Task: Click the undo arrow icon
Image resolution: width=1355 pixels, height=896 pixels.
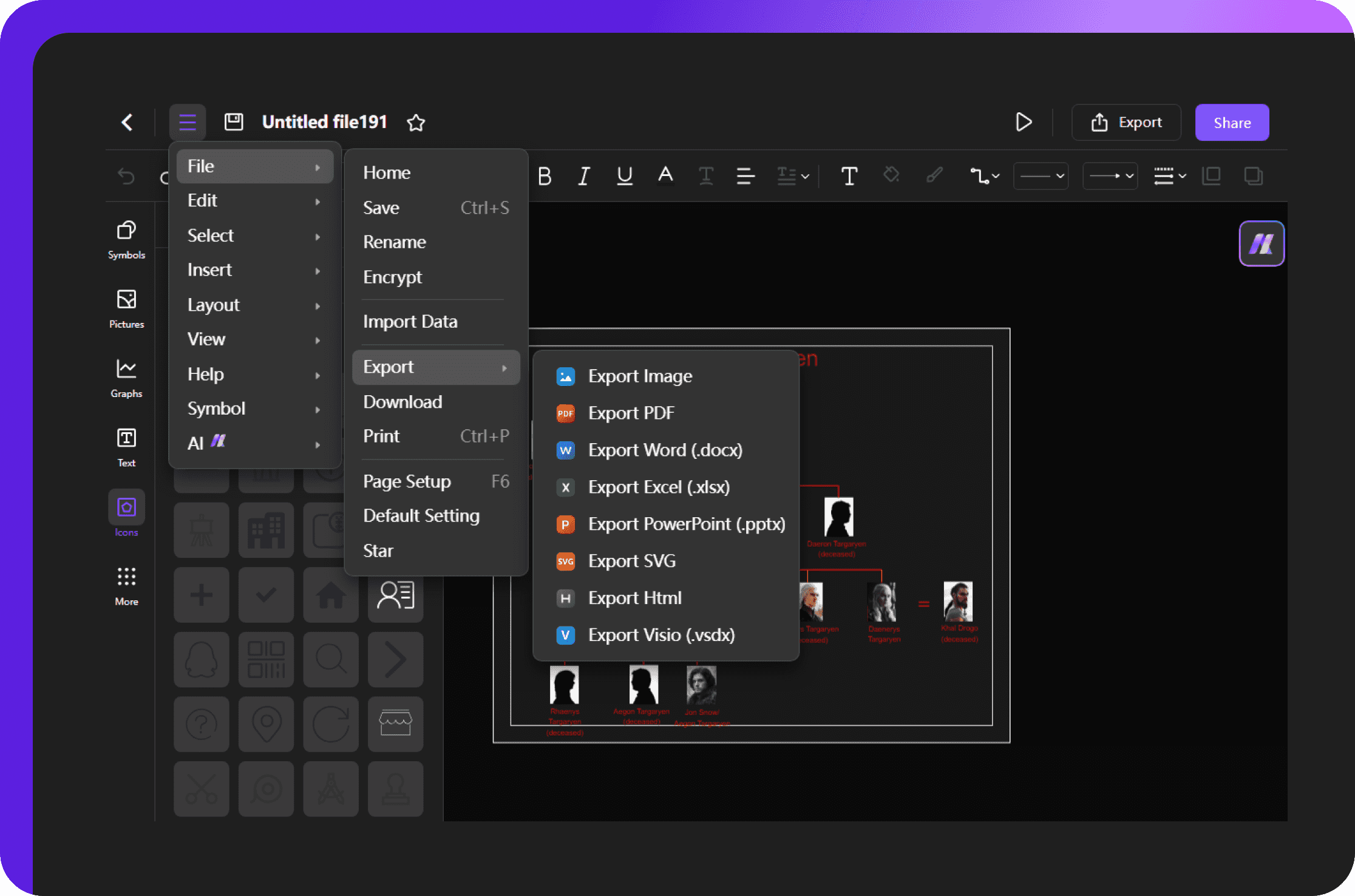Action: tap(126, 177)
